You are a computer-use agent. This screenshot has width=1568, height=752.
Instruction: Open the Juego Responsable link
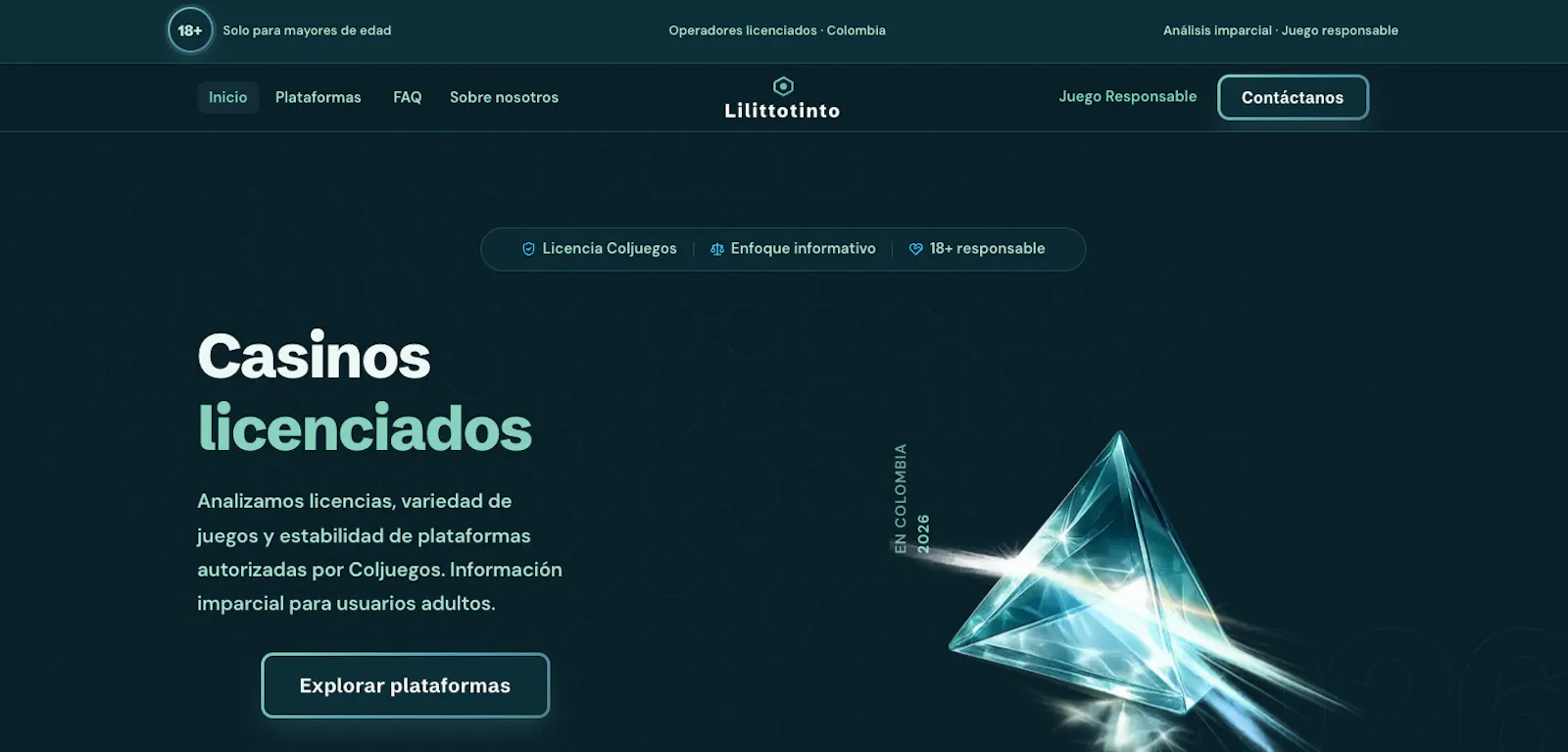[x=1128, y=96]
